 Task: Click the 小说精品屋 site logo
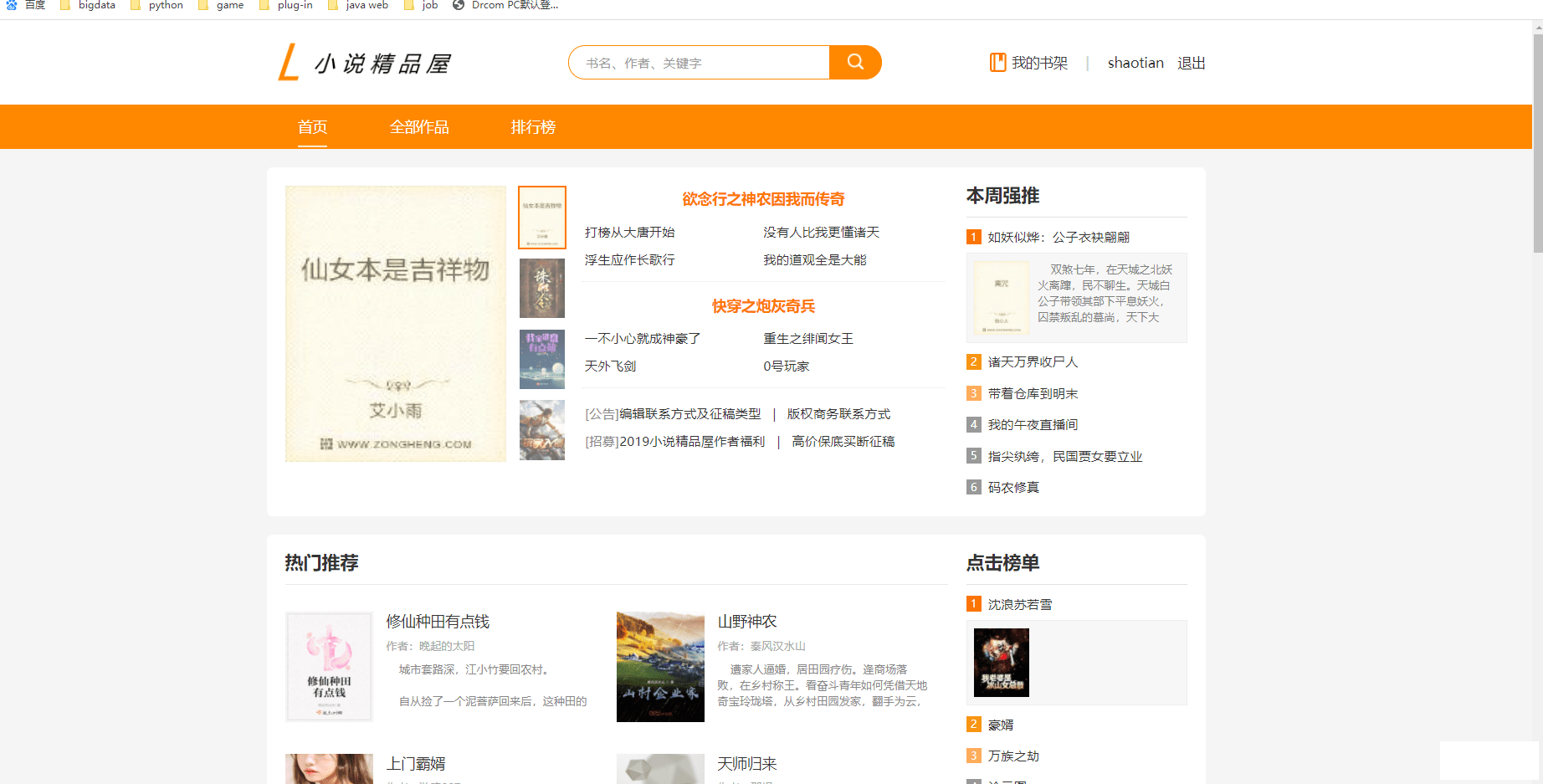[365, 63]
